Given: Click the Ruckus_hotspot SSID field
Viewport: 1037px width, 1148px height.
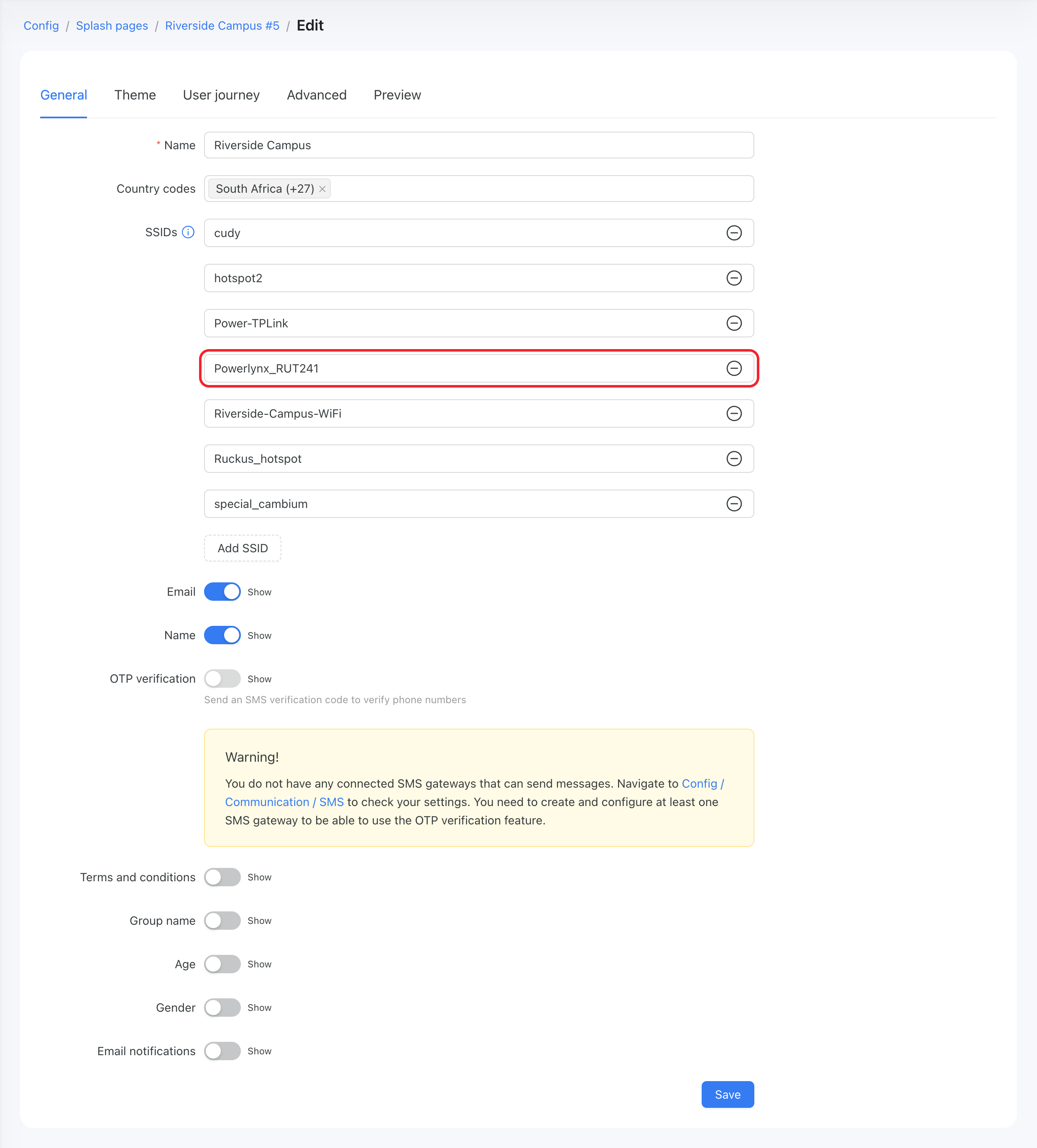Looking at the screenshot, I should click(479, 459).
